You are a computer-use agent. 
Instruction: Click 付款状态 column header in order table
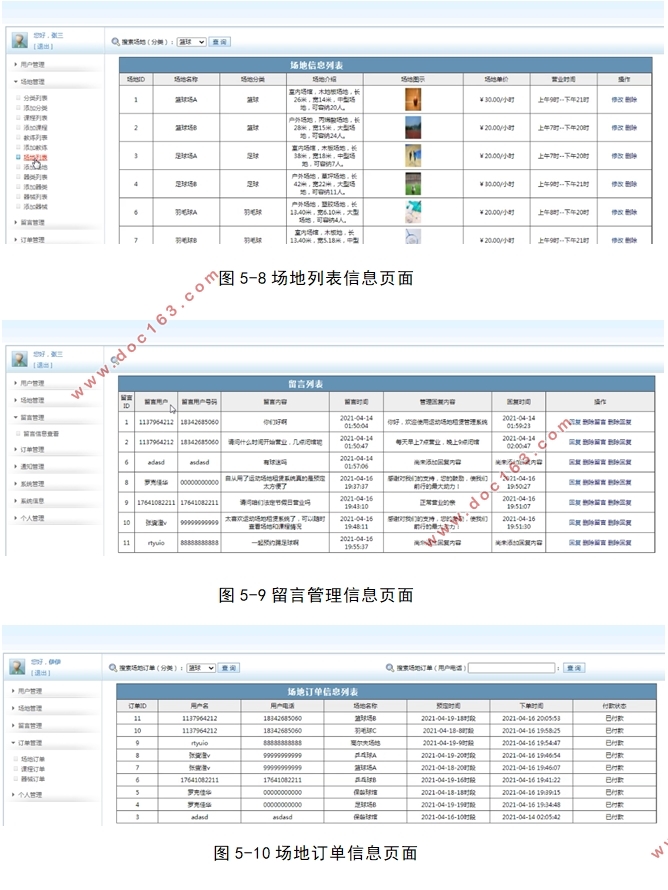[x=614, y=706]
